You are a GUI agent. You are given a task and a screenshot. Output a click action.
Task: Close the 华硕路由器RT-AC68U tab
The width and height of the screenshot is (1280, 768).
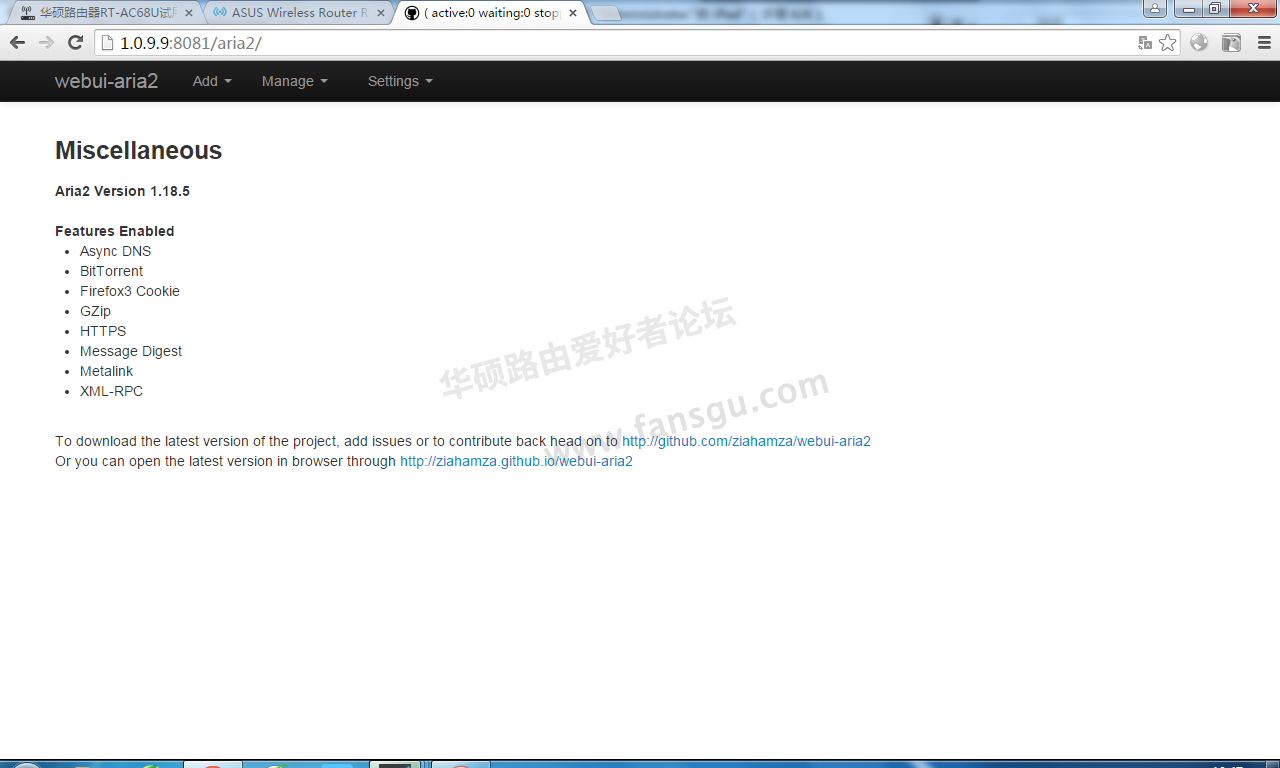188,13
